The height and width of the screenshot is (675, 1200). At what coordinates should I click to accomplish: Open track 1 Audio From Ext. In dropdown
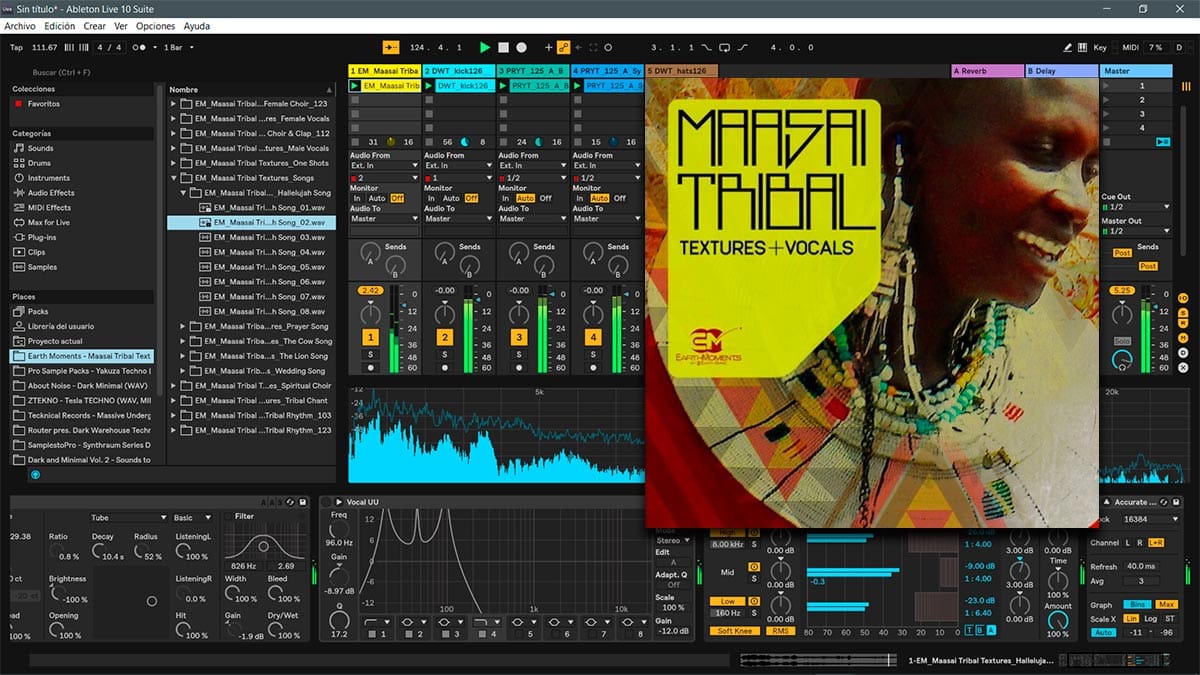pyautogui.click(x=384, y=166)
